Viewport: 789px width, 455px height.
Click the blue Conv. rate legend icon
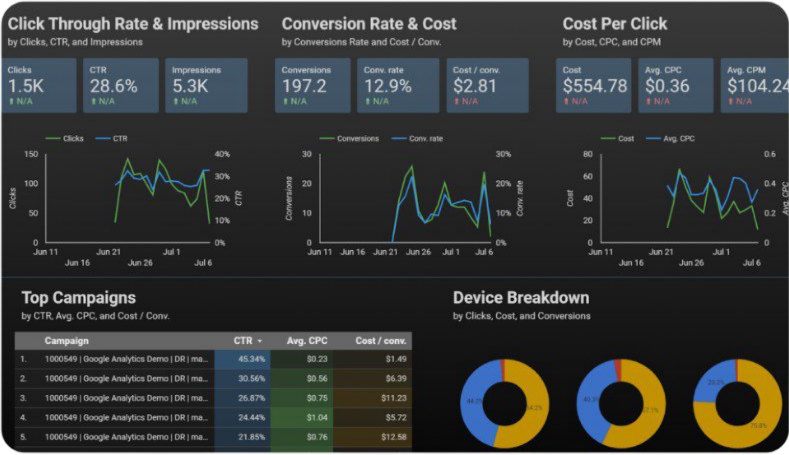(x=398, y=138)
